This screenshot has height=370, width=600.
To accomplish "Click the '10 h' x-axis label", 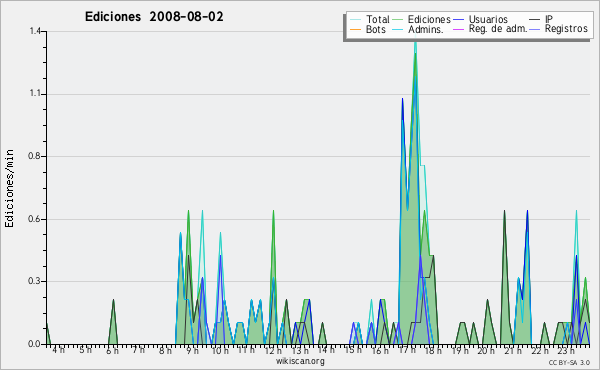I will point(220,350).
